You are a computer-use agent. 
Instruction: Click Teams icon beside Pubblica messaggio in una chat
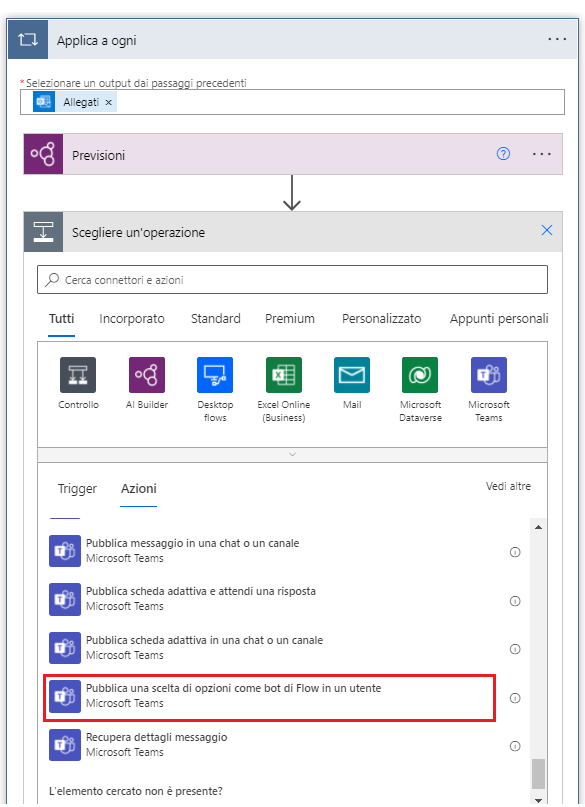(65, 551)
